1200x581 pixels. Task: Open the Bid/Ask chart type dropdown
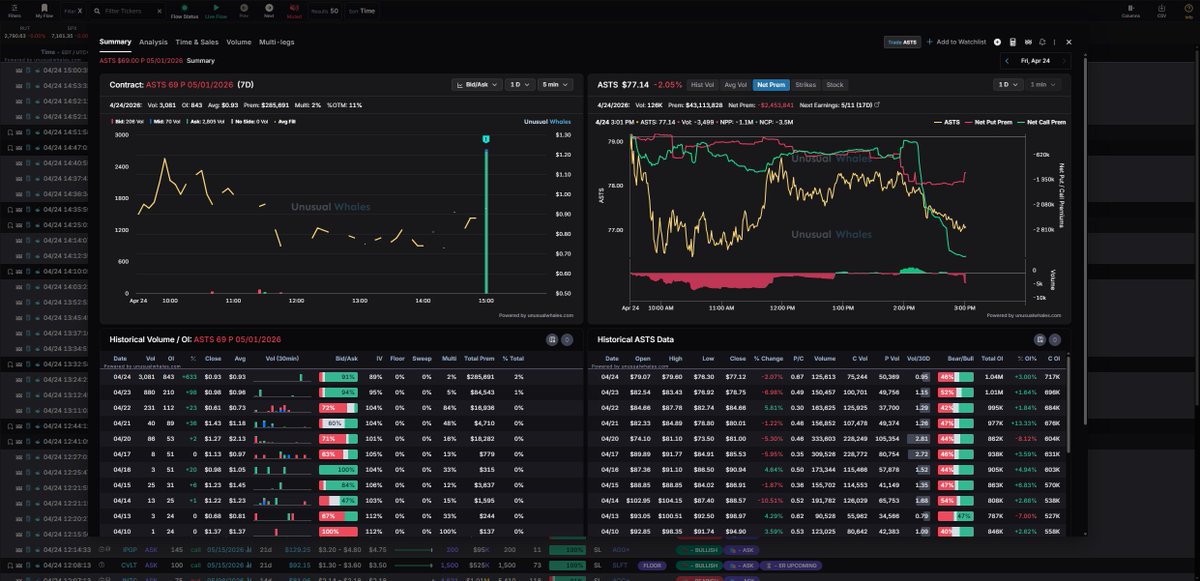[x=475, y=85]
